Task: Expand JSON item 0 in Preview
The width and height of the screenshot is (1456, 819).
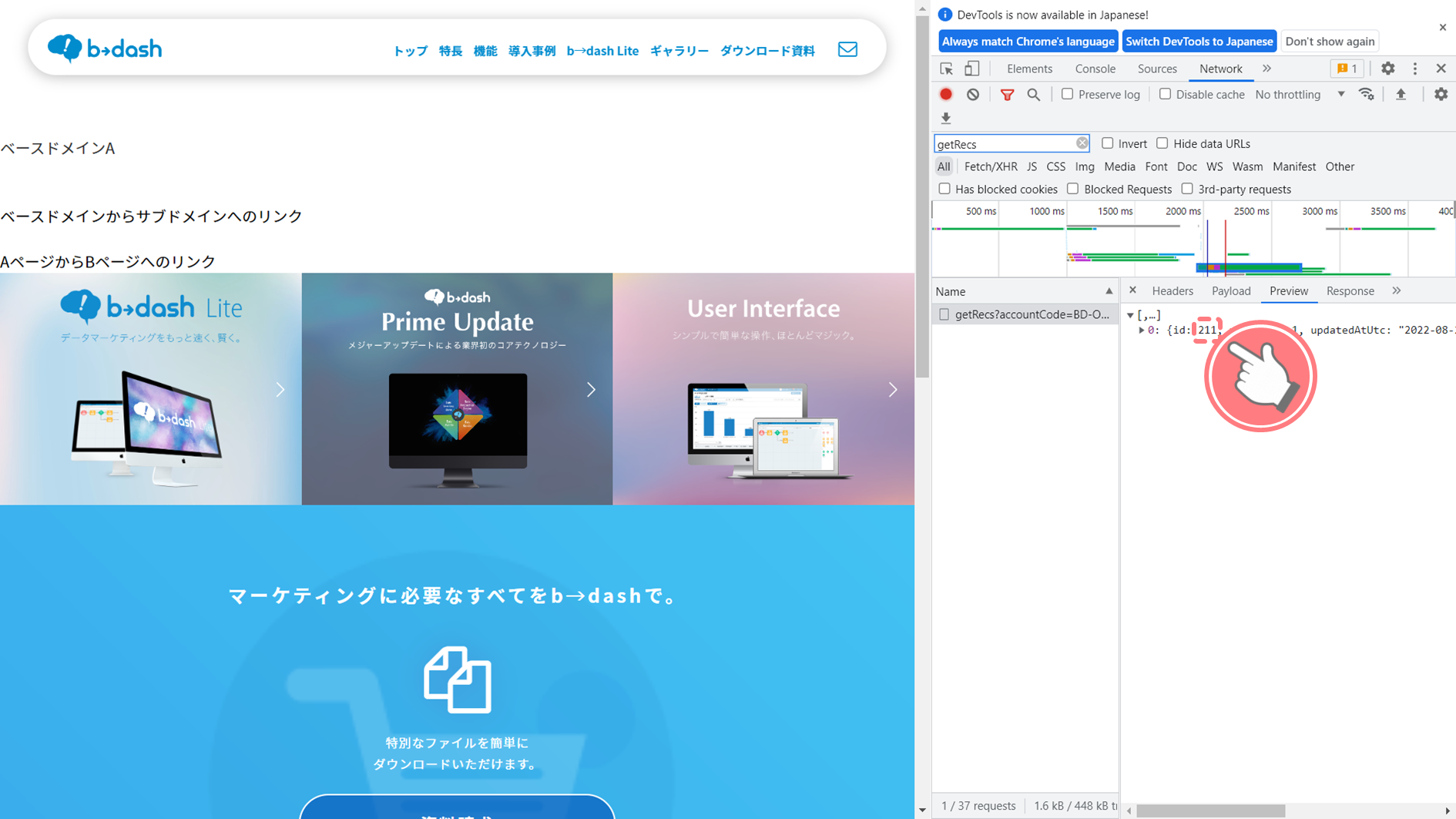Action: coord(1141,331)
